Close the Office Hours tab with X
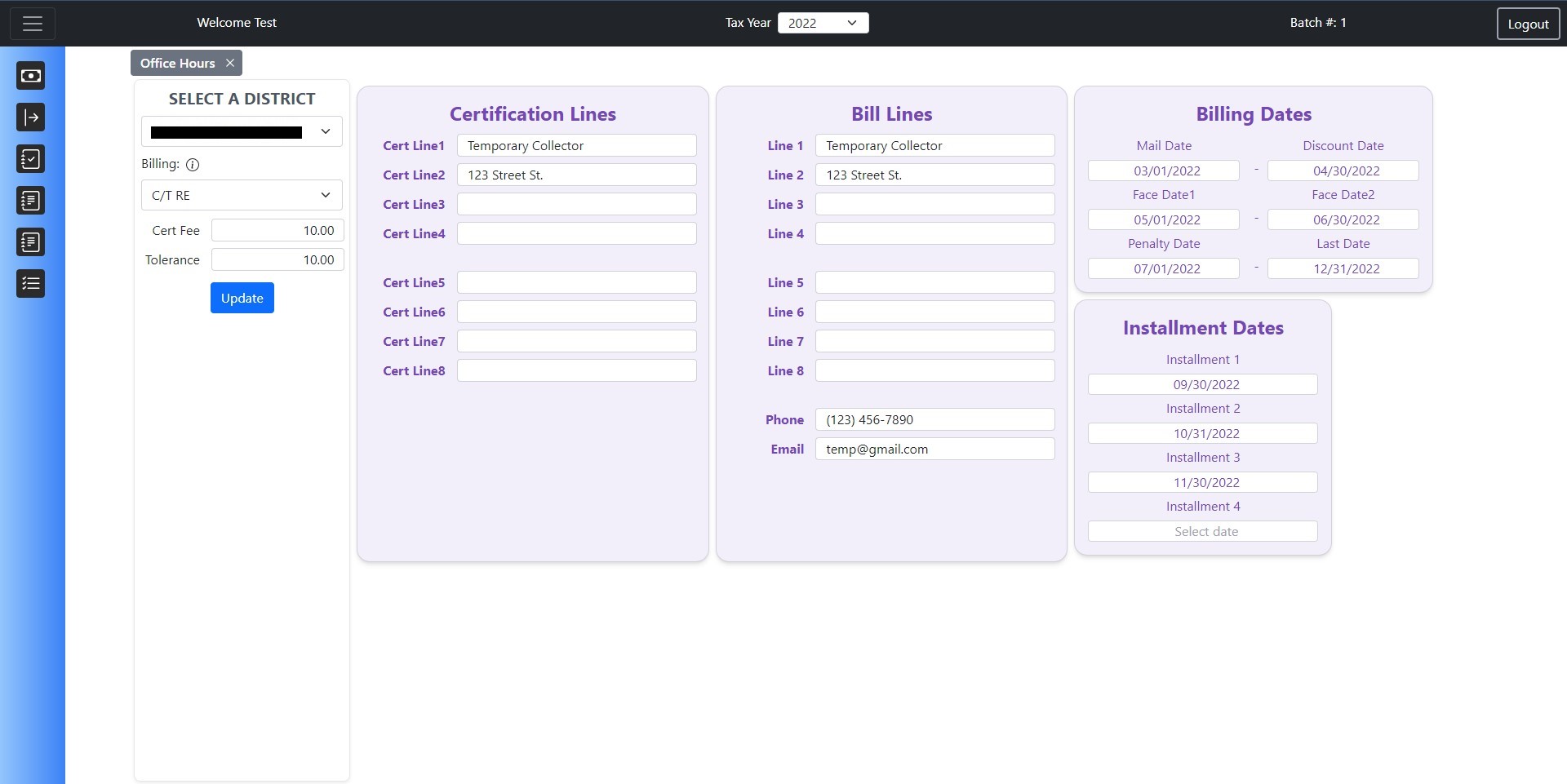The width and height of the screenshot is (1567, 784). tap(230, 63)
